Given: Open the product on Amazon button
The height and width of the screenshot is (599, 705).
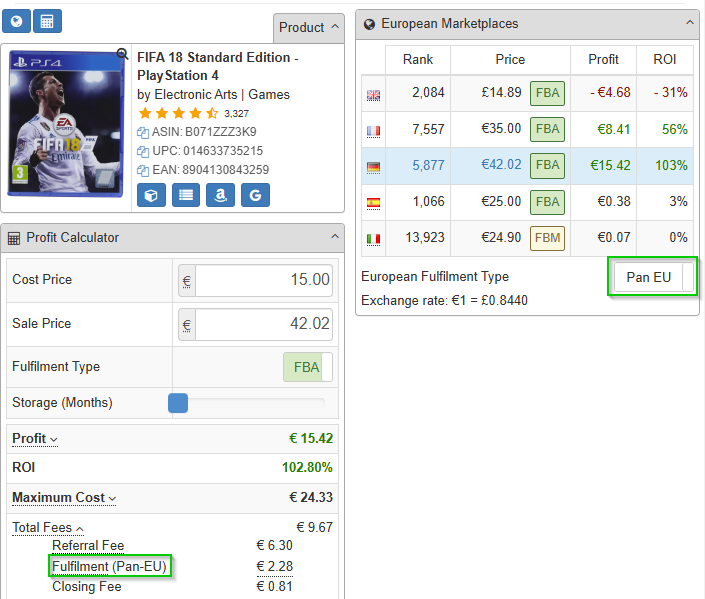Looking at the screenshot, I should point(220,195).
